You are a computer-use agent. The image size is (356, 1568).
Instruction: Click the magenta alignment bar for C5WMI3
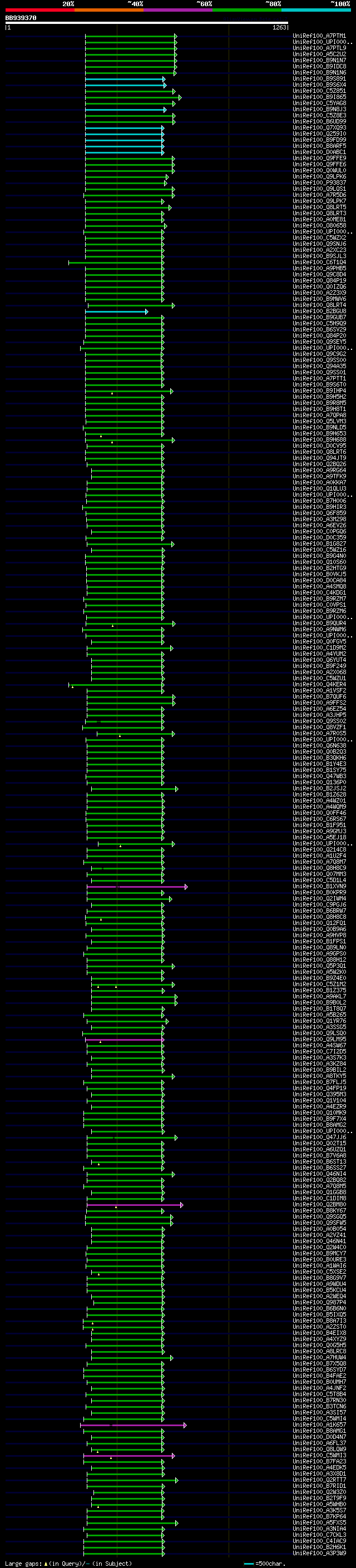click(x=130, y=1456)
